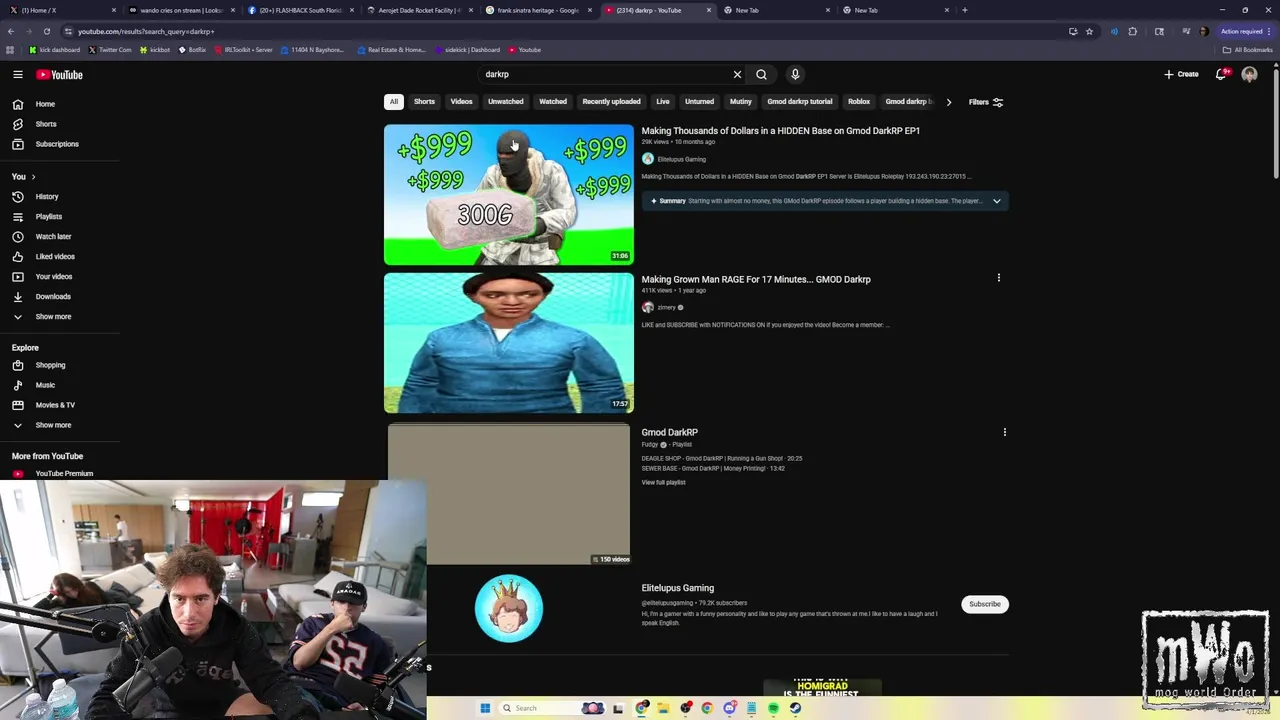Open the YouTube hamburger guide menu
The image size is (1280, 720).
(x=18, y=74)
